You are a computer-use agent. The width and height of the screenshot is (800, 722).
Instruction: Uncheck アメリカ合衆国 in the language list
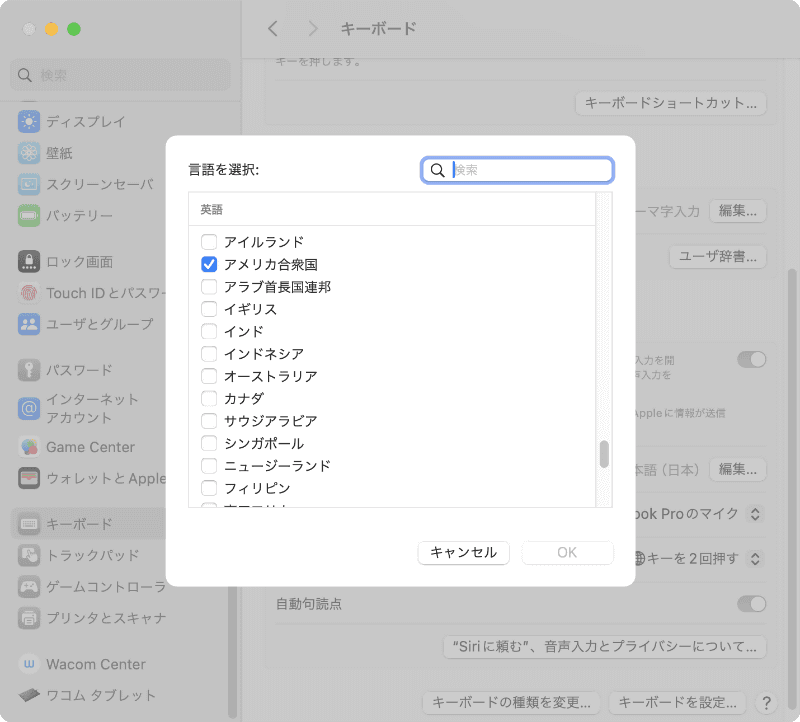point(207,264)
